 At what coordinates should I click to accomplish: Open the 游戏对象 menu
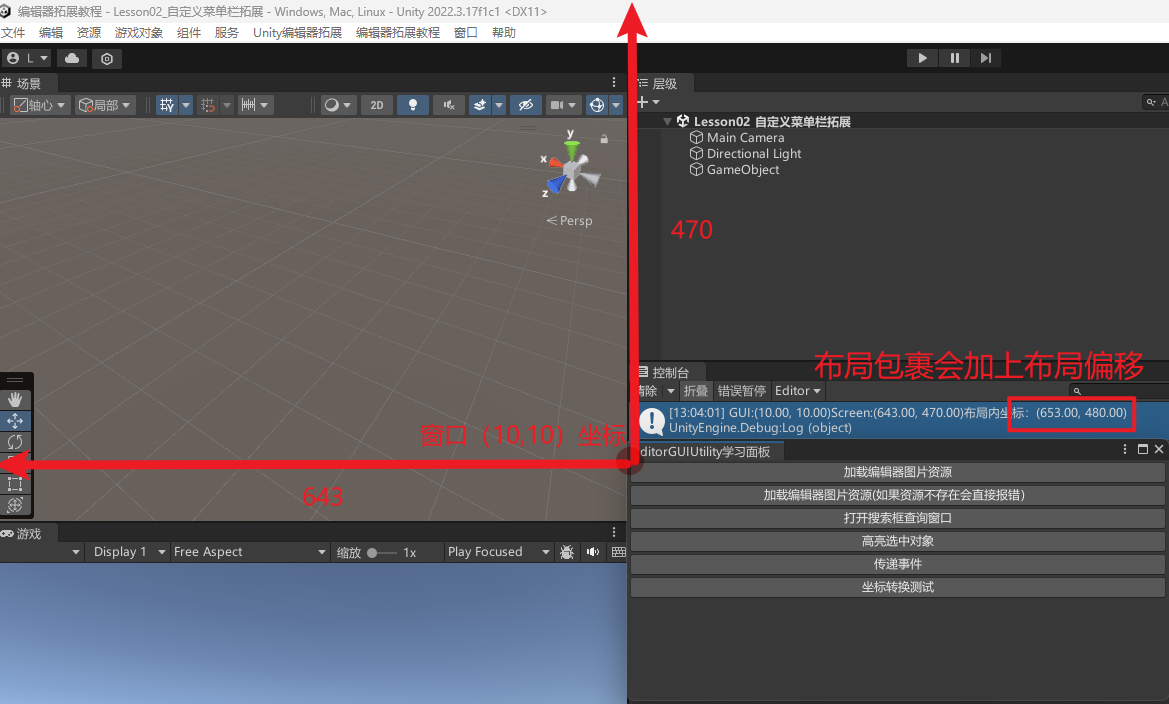(x=138, y=33)
